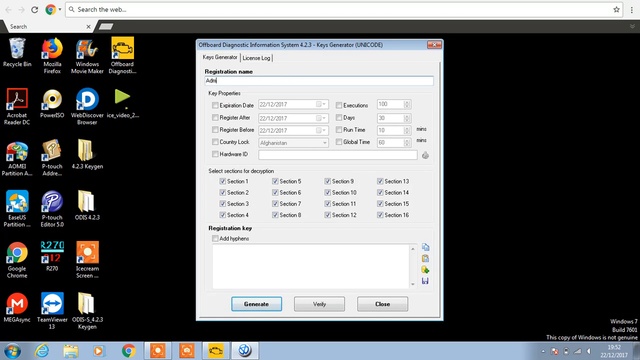Open the ODIS 4.2.3 folder
The height and width of the screenshot is (360, 640).
tap(87, 206)
